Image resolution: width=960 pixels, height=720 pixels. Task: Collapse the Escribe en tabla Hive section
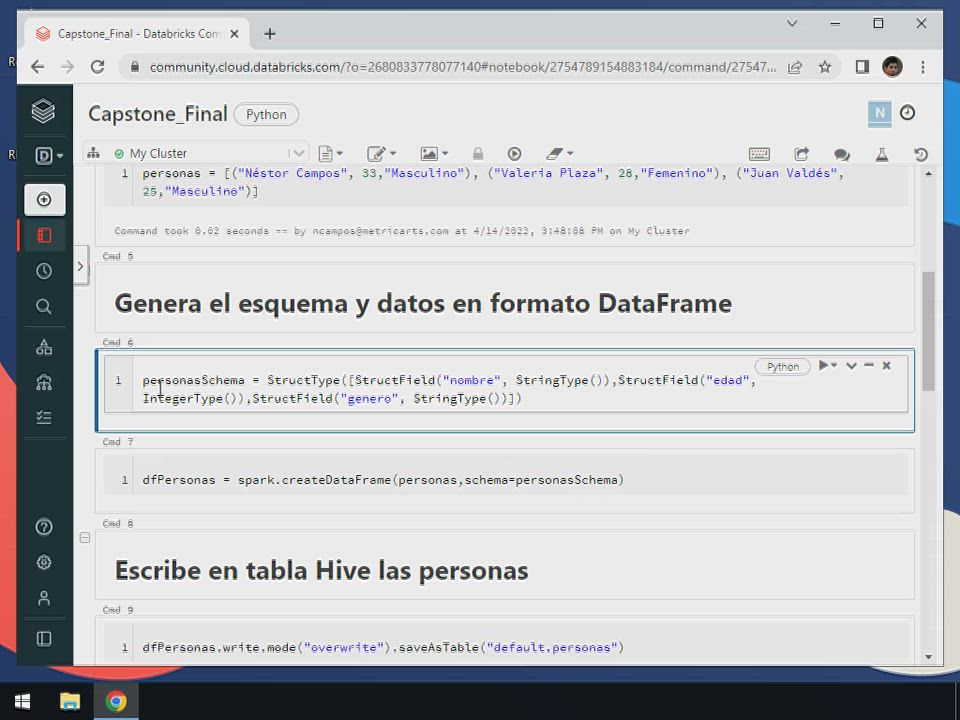(85, 537)
